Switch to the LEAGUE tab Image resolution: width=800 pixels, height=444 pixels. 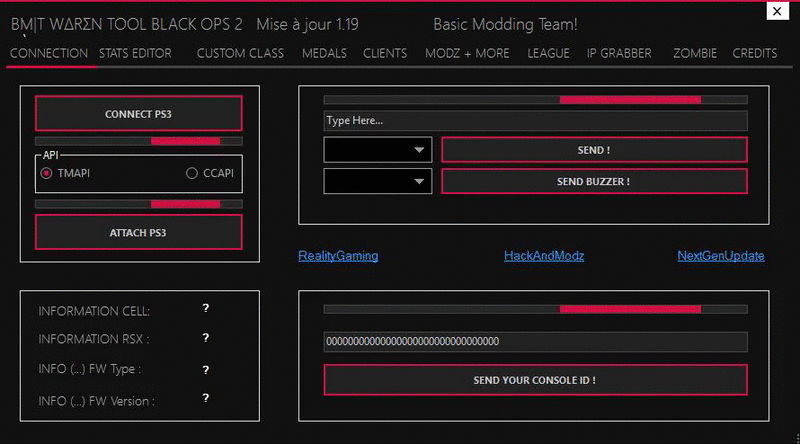coord(548,53)
